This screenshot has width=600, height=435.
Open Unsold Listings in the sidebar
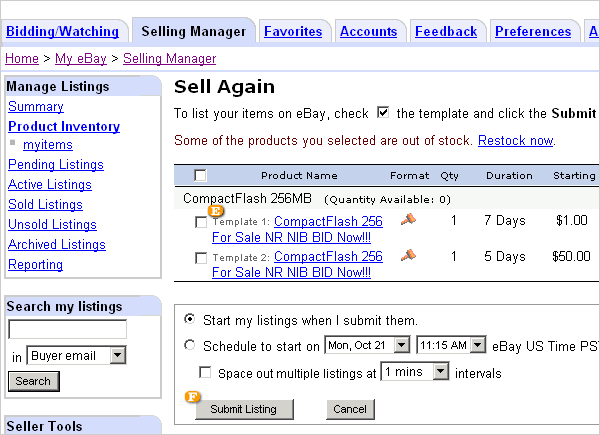52,224
